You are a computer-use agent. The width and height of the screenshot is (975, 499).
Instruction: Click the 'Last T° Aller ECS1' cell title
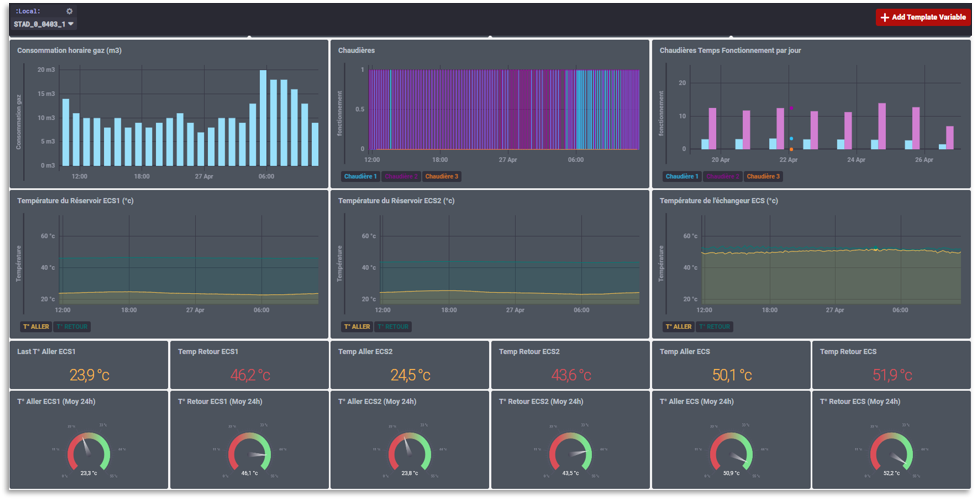point(46,352)
